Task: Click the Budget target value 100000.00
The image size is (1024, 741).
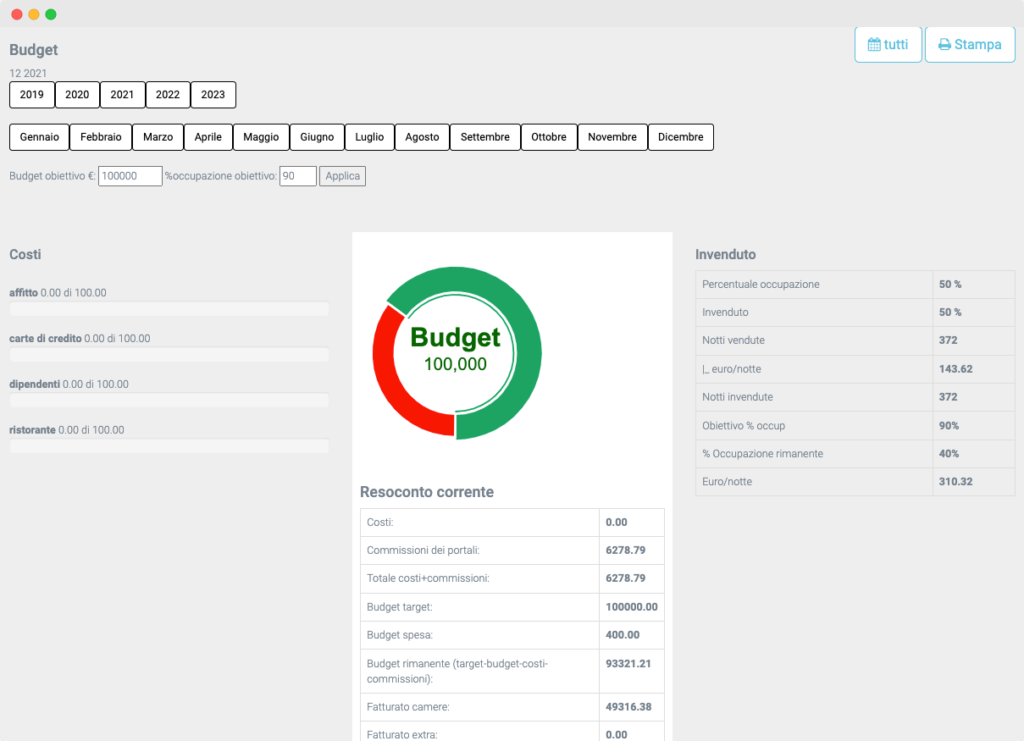Action: pos(632,607)
